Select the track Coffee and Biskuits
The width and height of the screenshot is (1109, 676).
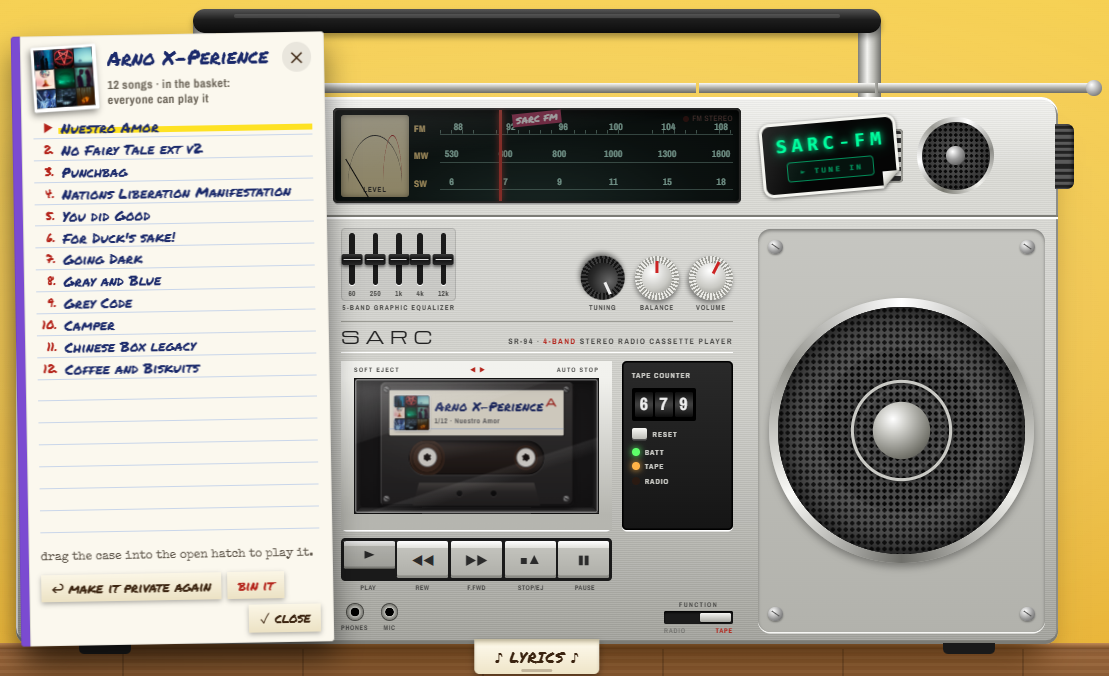pyautogui.click(x=177, y=369)
